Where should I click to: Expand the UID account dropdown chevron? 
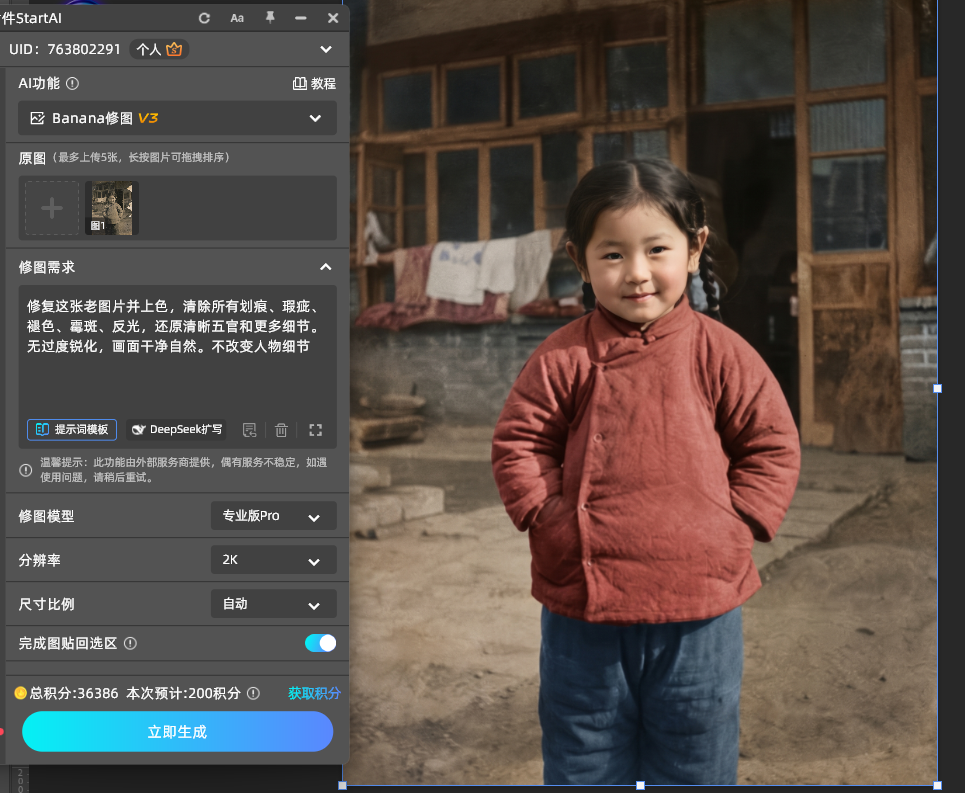[x=326, y=49]
